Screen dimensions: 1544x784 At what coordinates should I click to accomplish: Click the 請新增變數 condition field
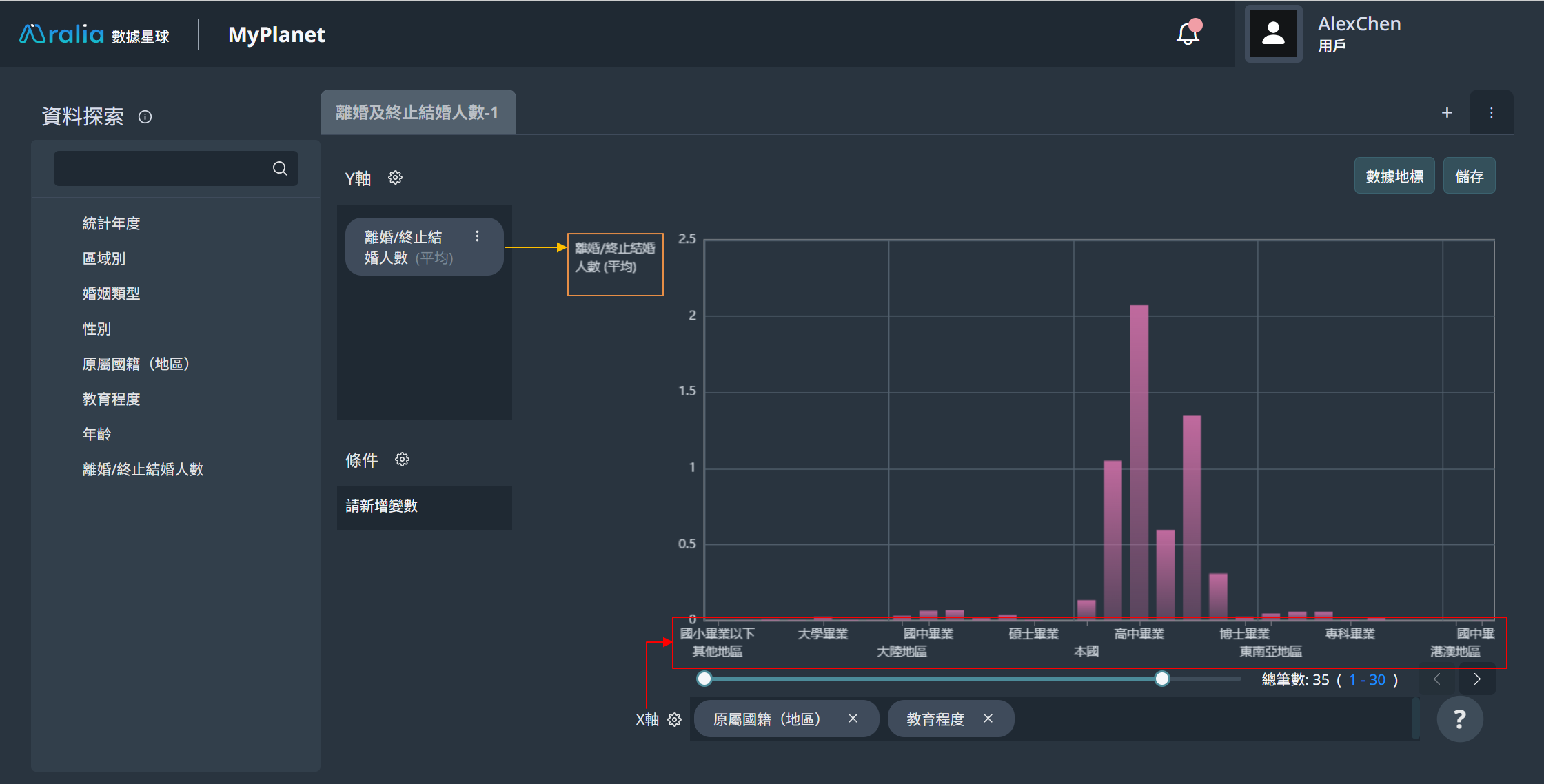click(x=424, y=507)
